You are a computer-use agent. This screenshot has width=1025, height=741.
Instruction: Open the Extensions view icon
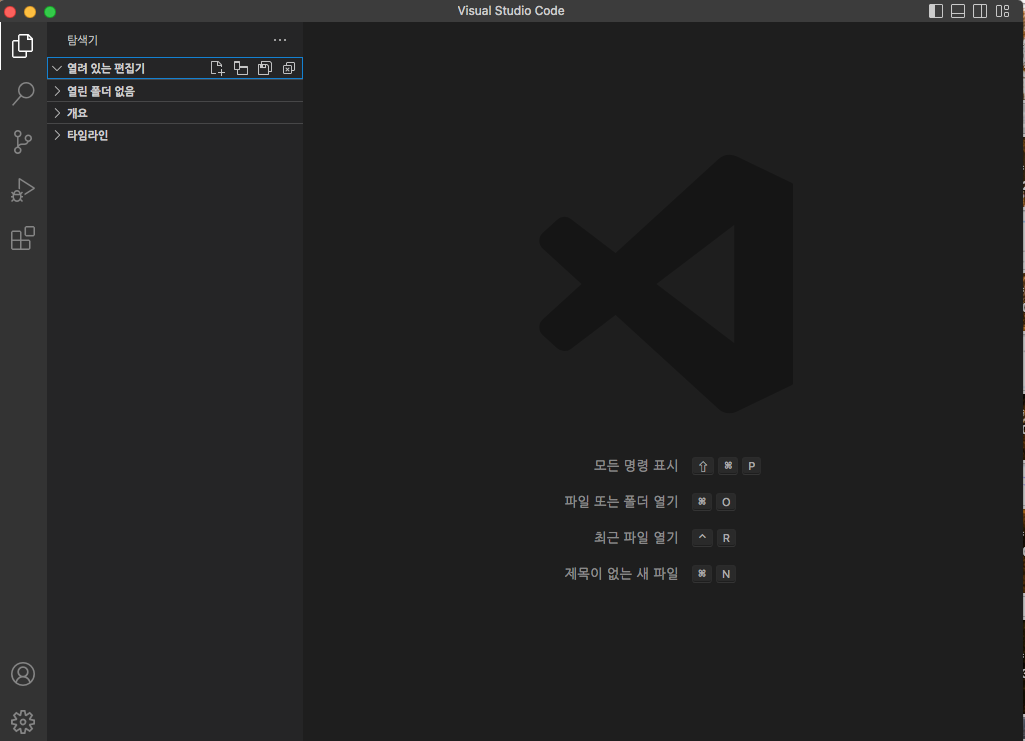tap(23, 238)
